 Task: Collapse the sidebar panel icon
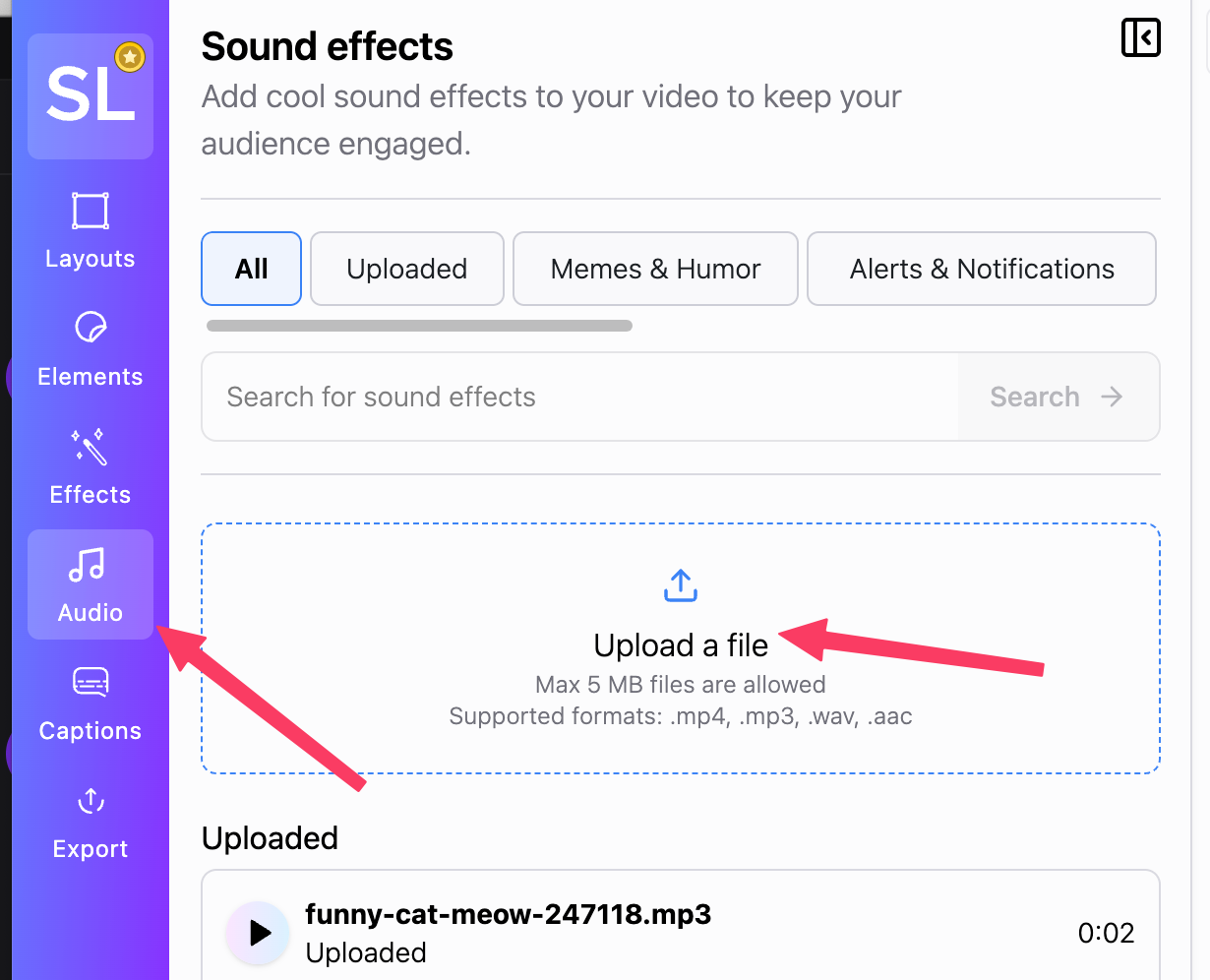point(1141,38)
